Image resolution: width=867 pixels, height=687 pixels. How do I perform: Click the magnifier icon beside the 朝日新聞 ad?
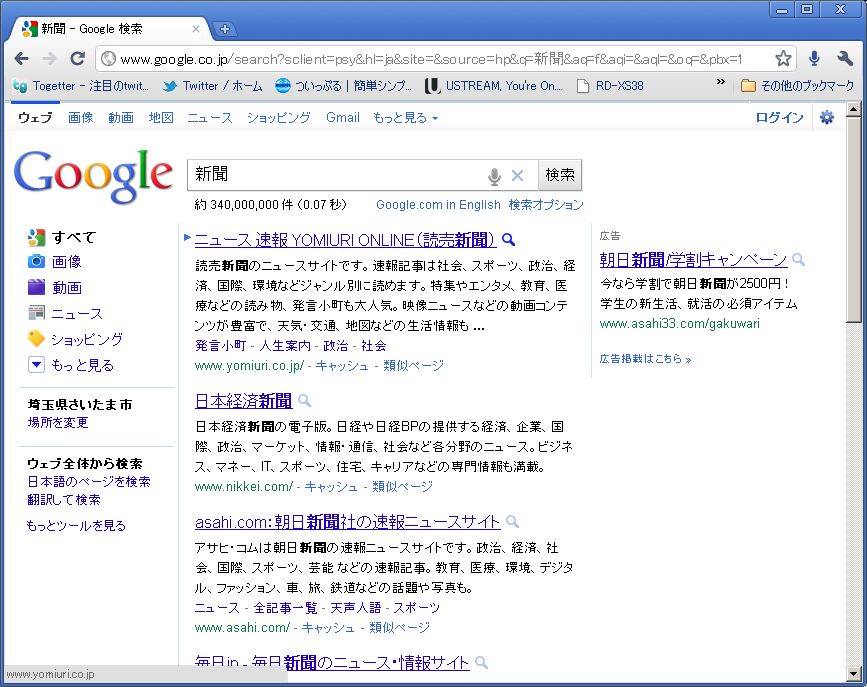click(x=798, y=259)
